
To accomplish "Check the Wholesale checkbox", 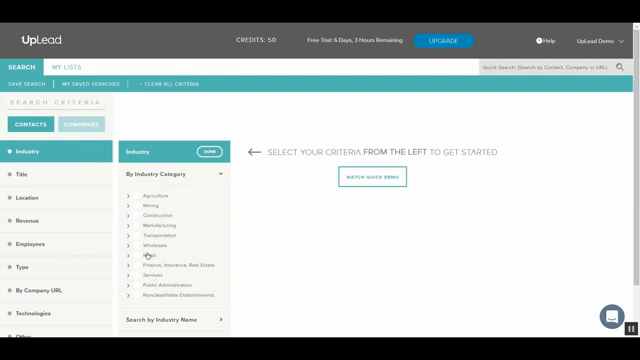I will click(137, 245).
